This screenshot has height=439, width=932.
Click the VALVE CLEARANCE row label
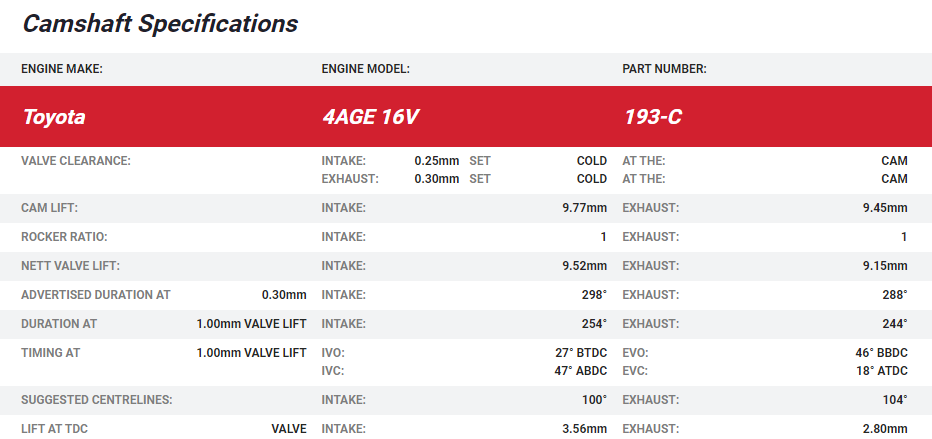pyautogui.click(x=76, y=161)
